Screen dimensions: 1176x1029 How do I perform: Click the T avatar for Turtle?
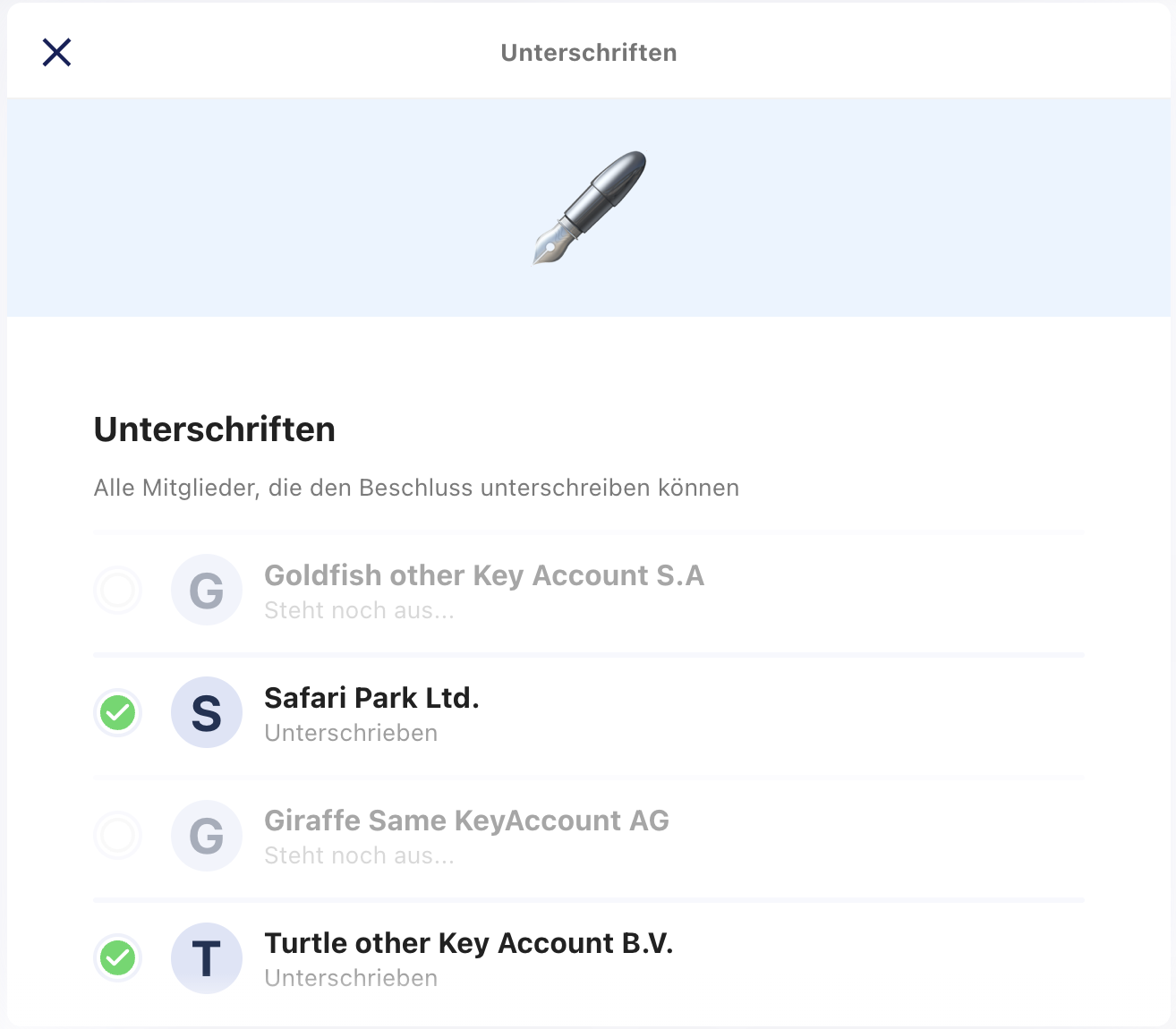tap(207, 958)
